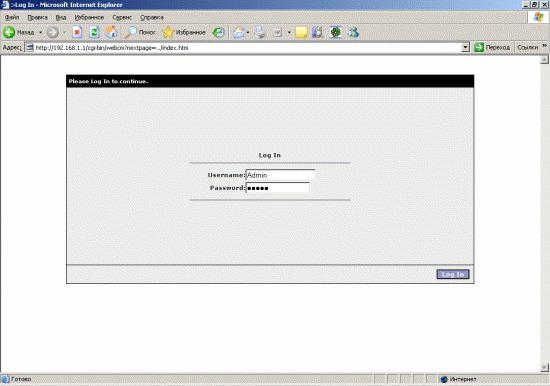The height and width of the screenshot is (386, 550).
Task: Expand the Edit button dropdown arrow
Action: pyautogui.click(x=289, y=32)
